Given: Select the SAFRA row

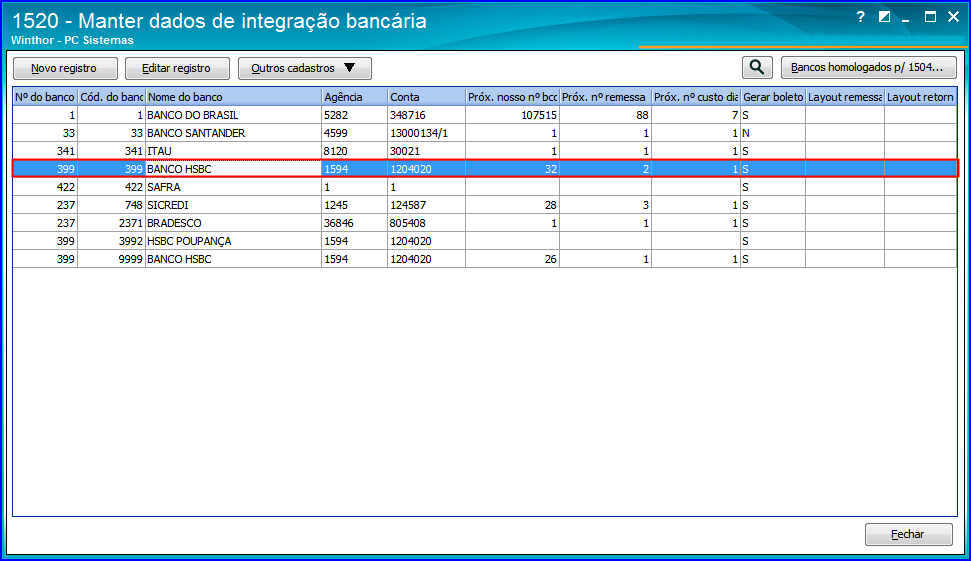Looking at the screenshot, I should click(x=485, y=187).
